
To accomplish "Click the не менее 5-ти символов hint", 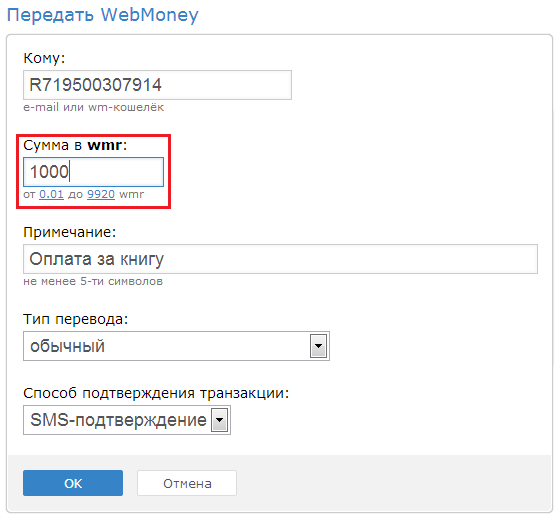I will [x=93, y=281].
